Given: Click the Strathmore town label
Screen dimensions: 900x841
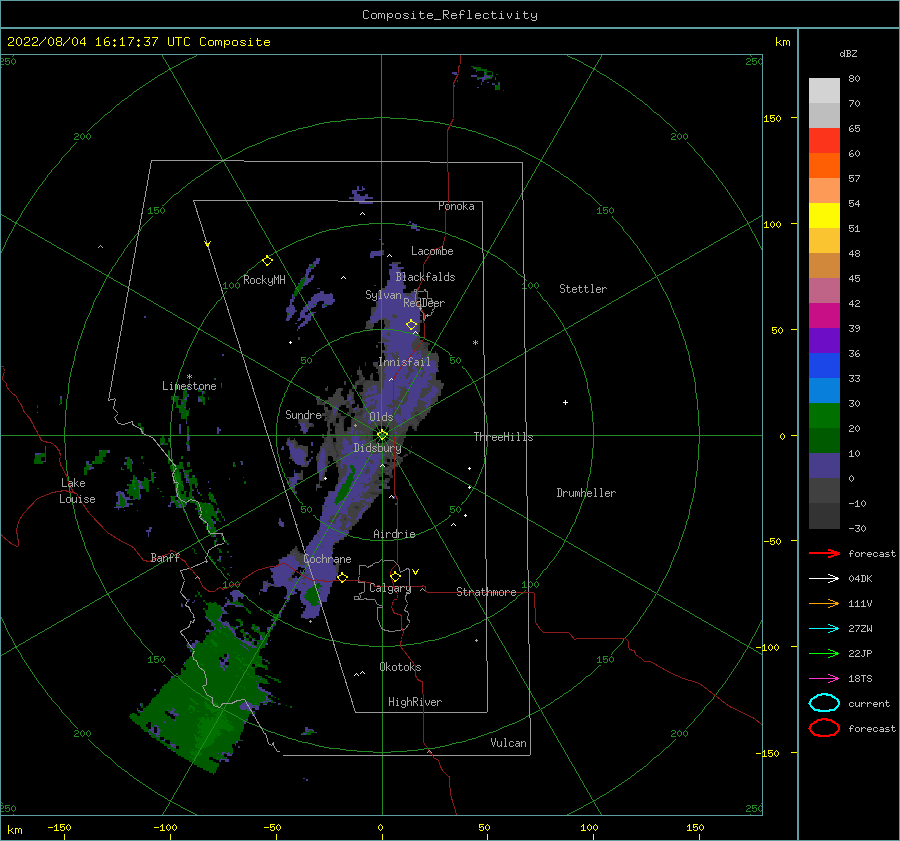Looking at the screenshot, I should [x=486, y=592].
